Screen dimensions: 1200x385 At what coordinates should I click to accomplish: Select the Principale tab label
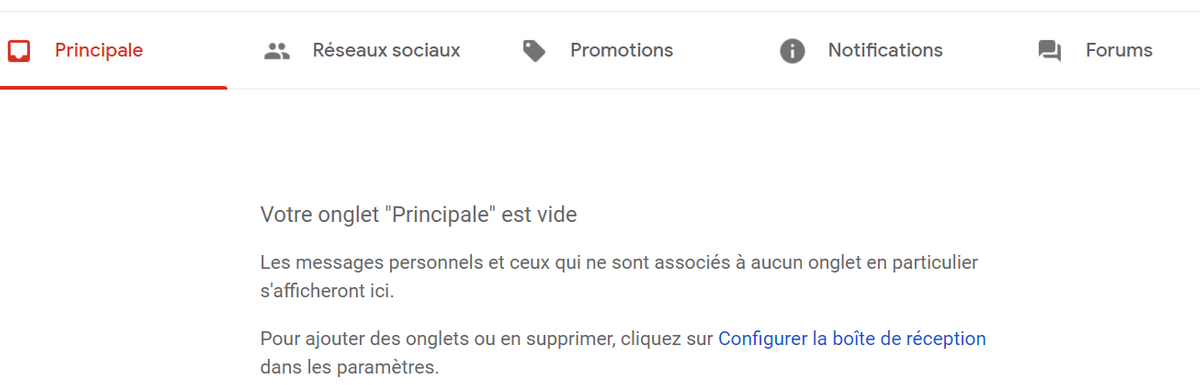click(99, 50)
